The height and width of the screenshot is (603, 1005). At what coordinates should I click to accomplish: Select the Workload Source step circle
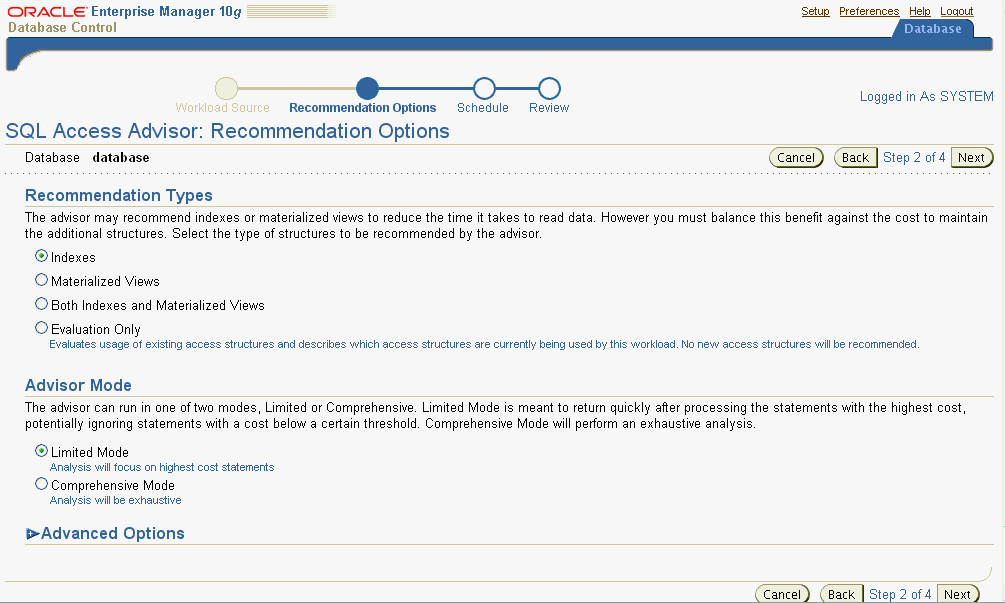[x=226, y=88]
